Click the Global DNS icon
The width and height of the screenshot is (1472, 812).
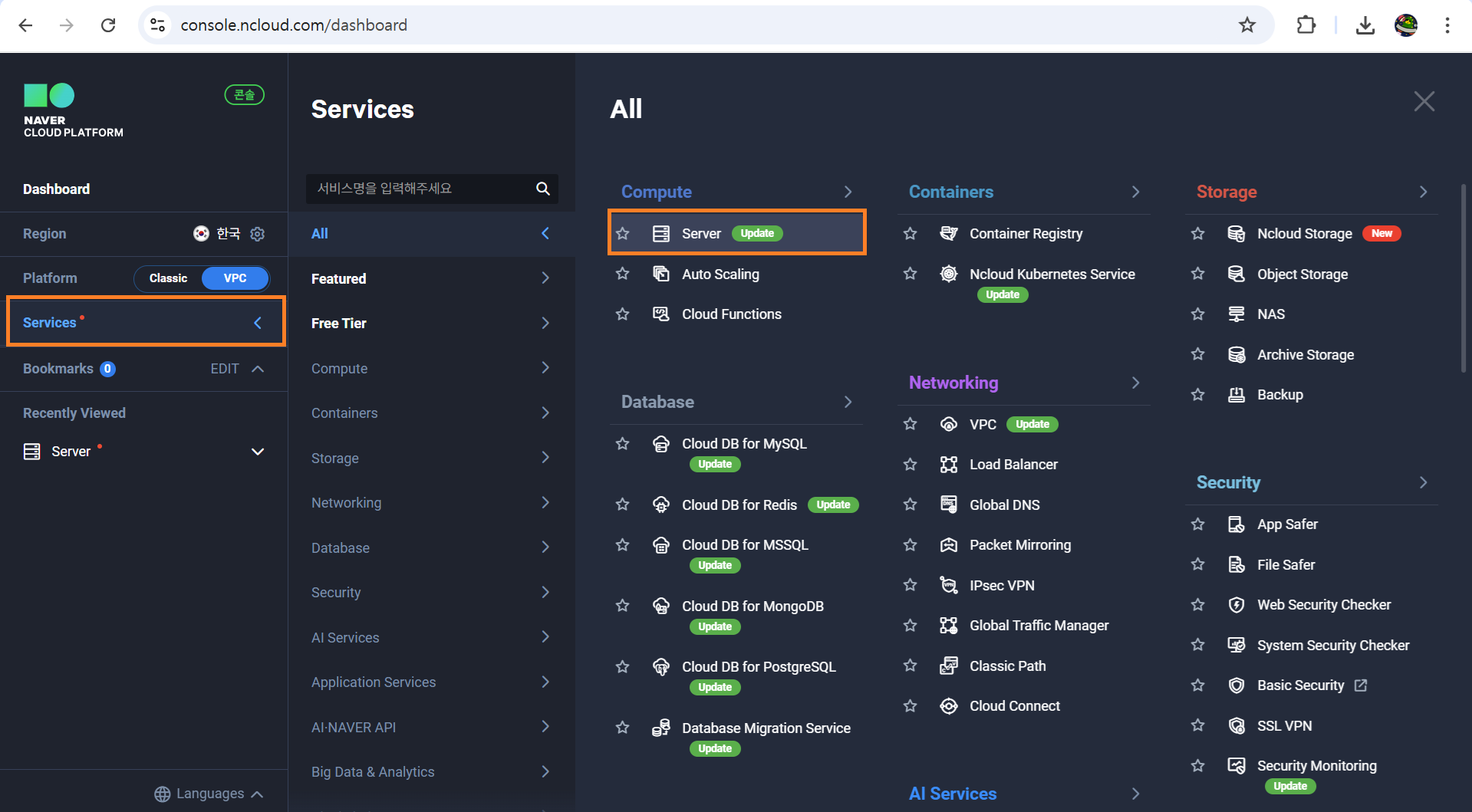pos(949,505)
